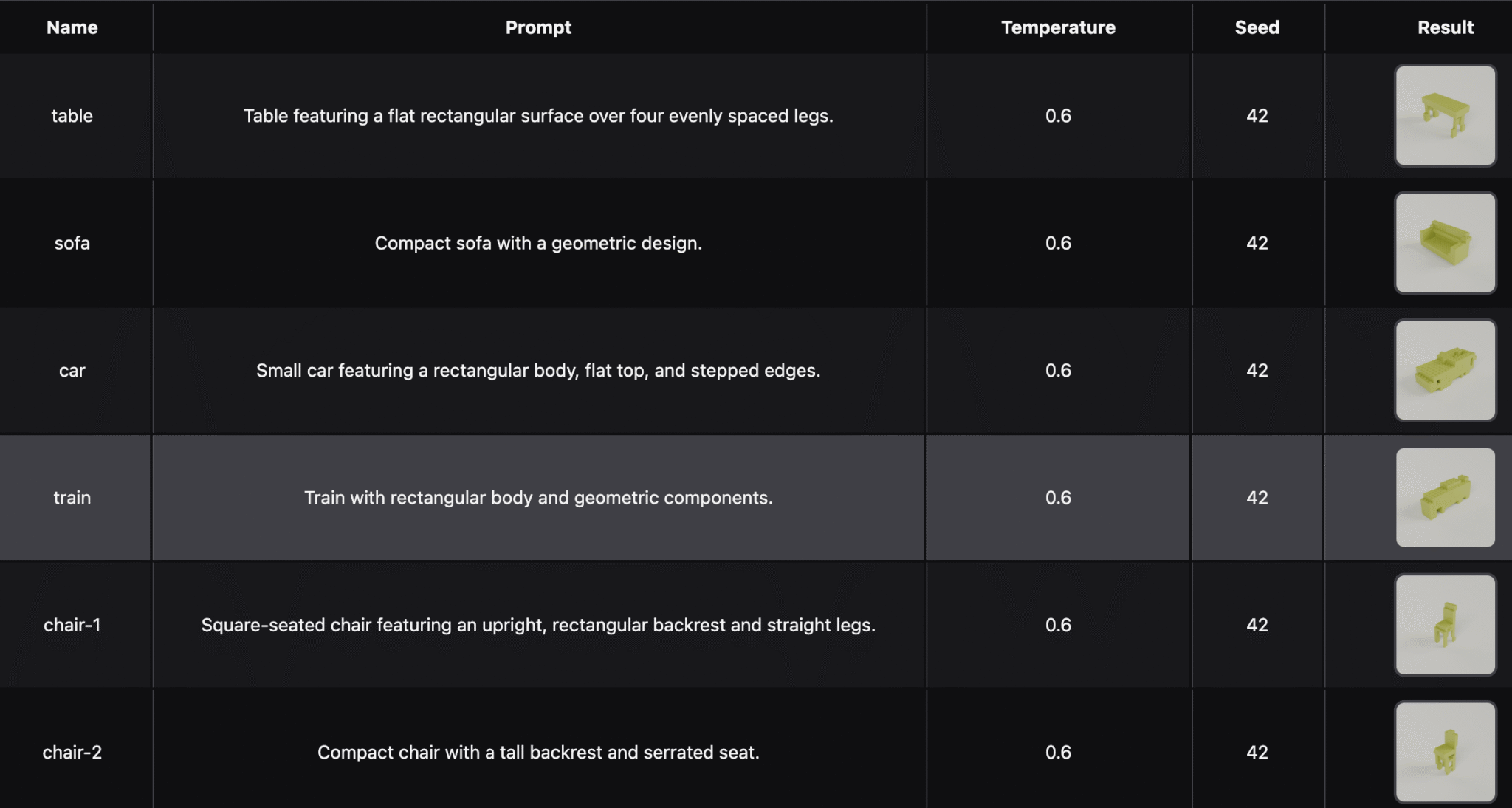Select the table prompt text cell

(538, 116)
